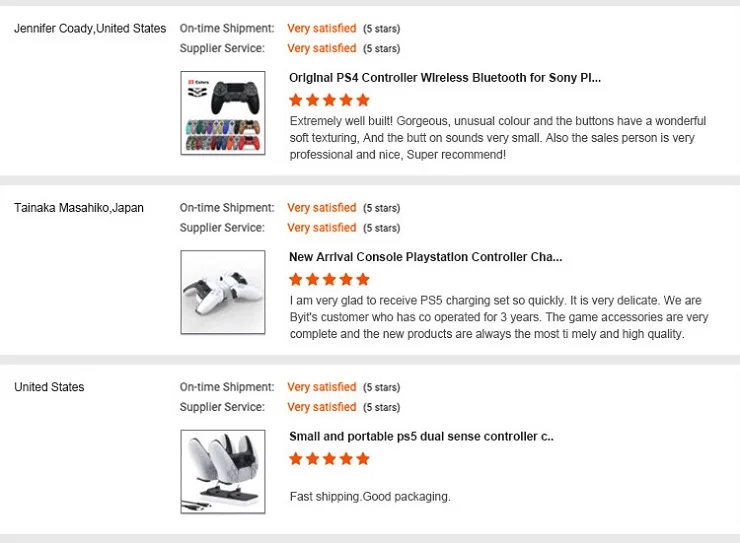
Task: Click Tainaka Masahiko's On-time Shipment 'Very satisfied' text
Action: click(x=321, y=208)
